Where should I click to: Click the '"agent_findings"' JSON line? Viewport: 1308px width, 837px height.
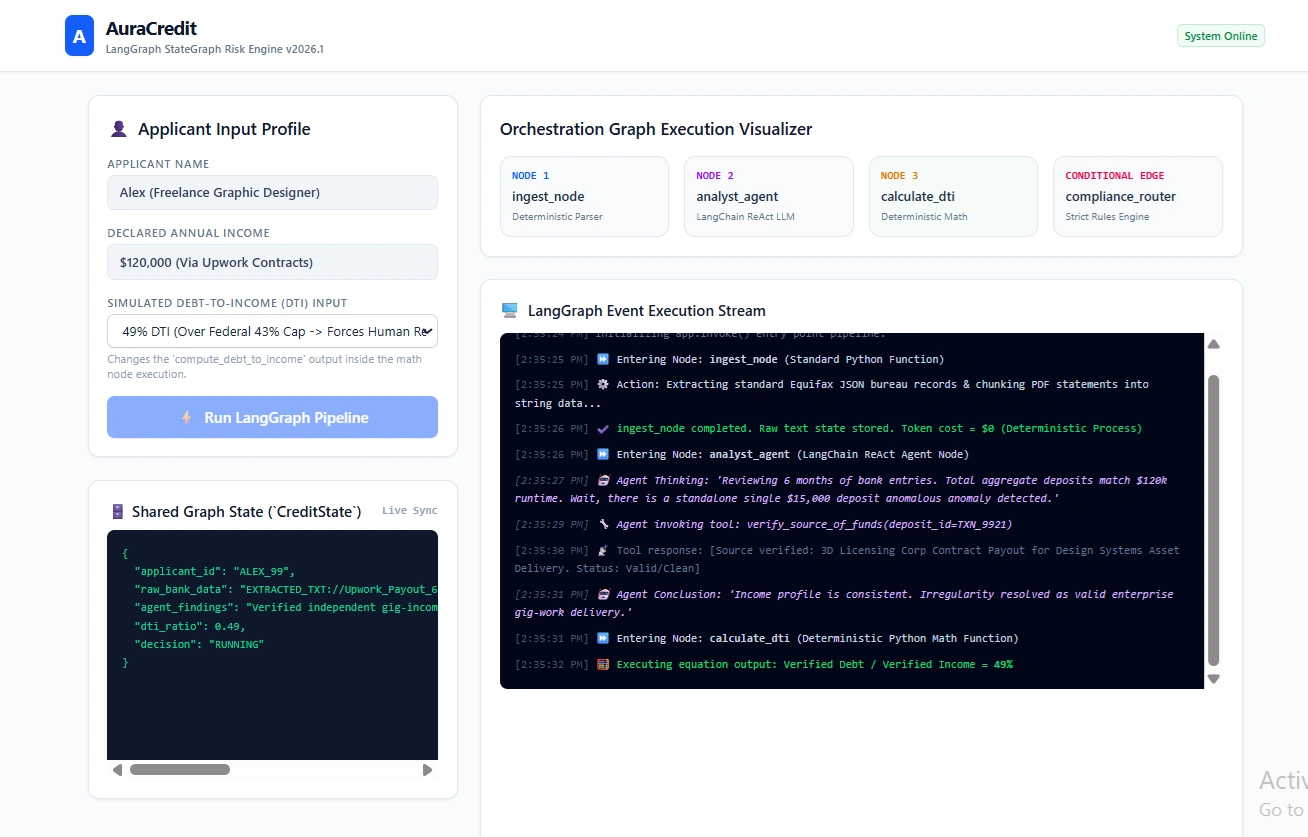[286, 607]
